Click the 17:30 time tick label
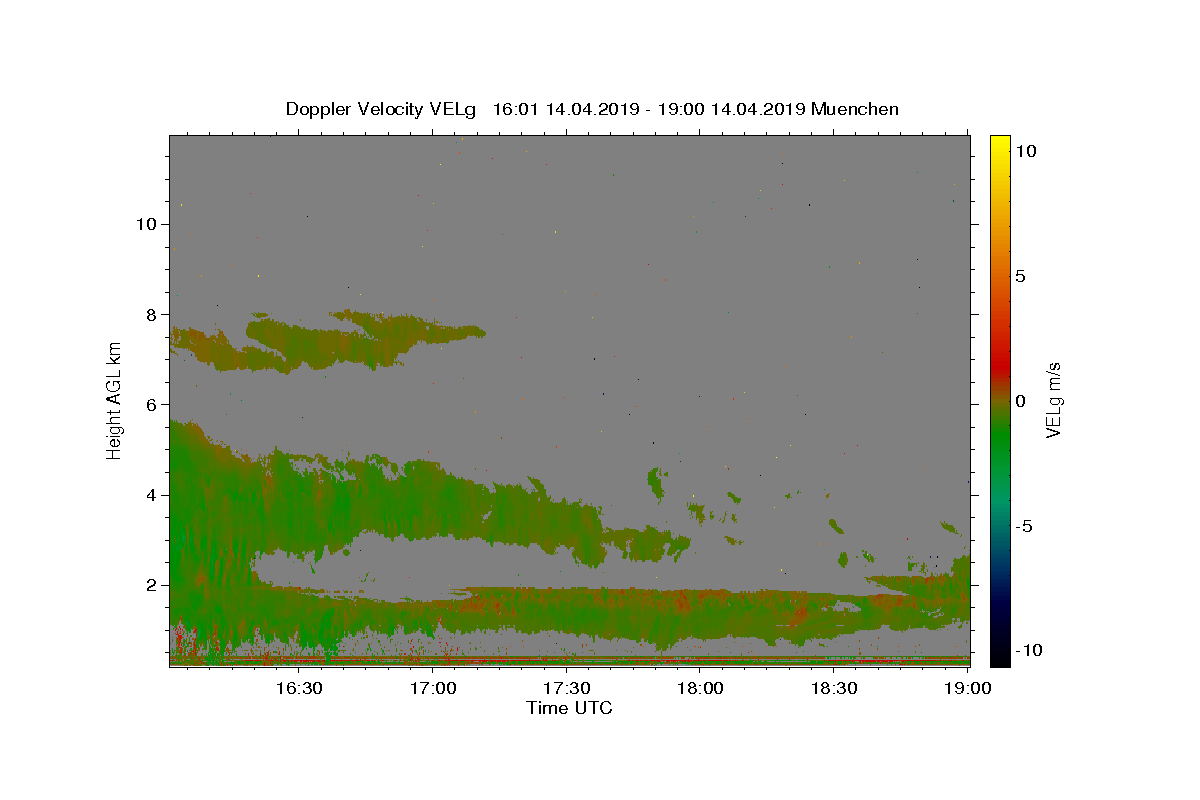 pos(567,688)
